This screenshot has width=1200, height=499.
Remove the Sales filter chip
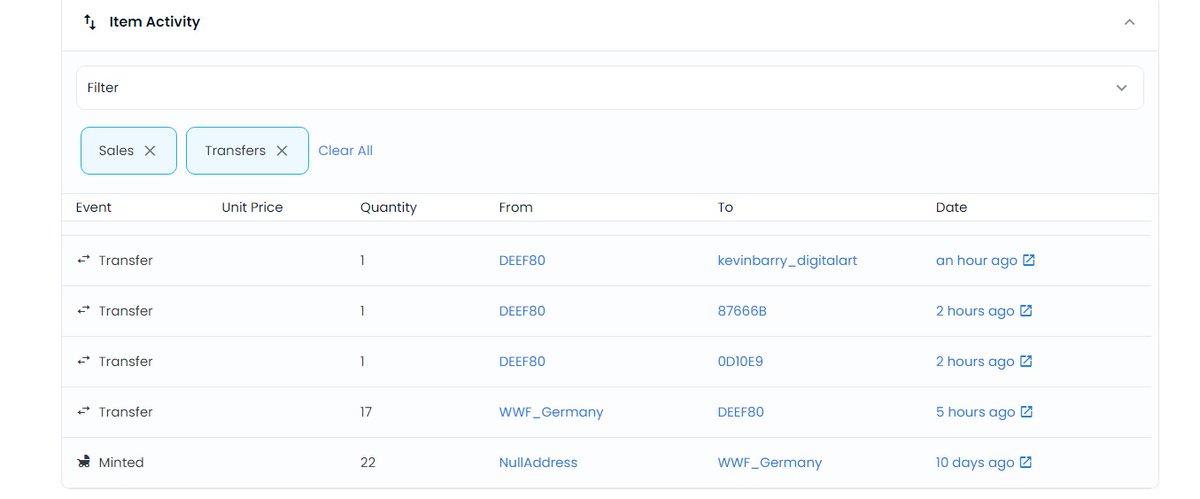pos(150,150)
